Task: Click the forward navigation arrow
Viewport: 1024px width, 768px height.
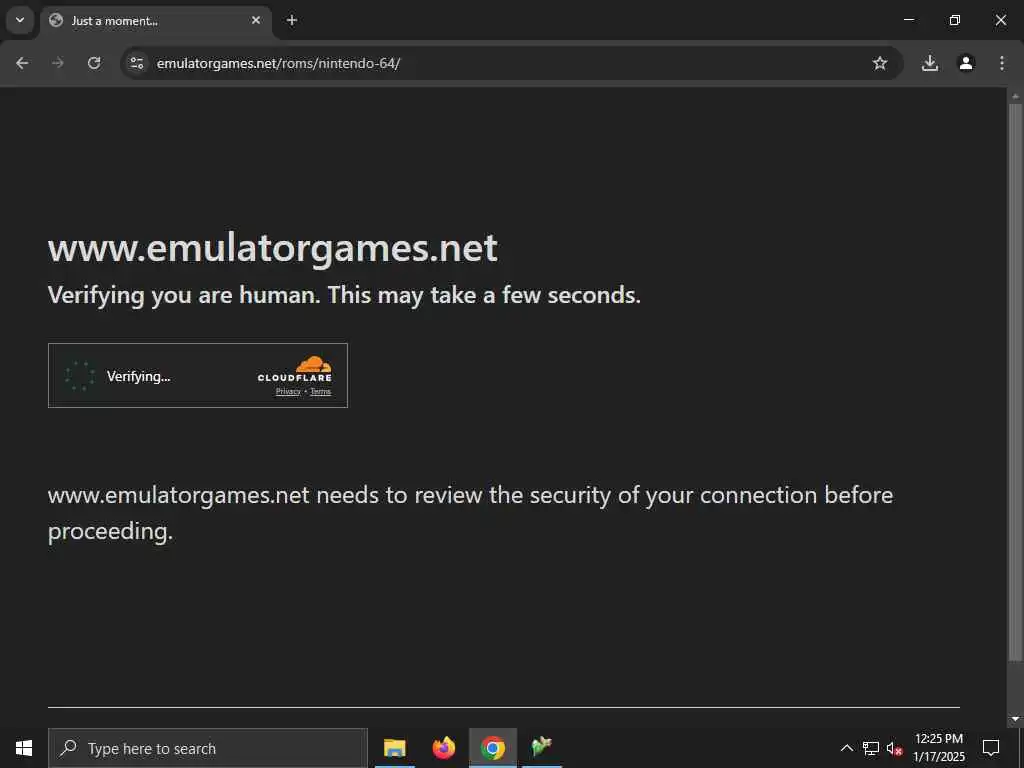Action: click(x=58, y=63)
